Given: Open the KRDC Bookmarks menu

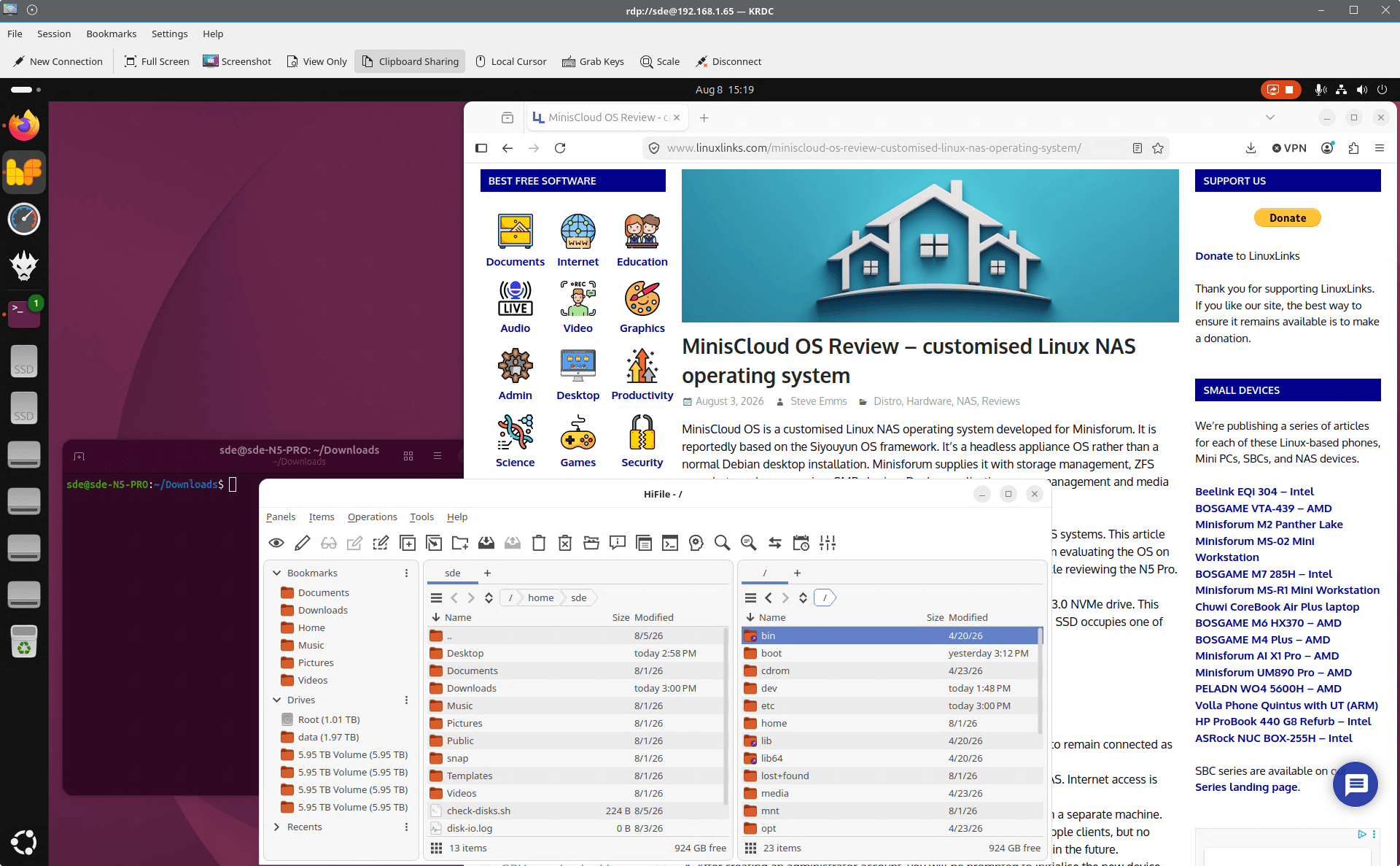Looking at the screenshot, I should tap(111, 34).
